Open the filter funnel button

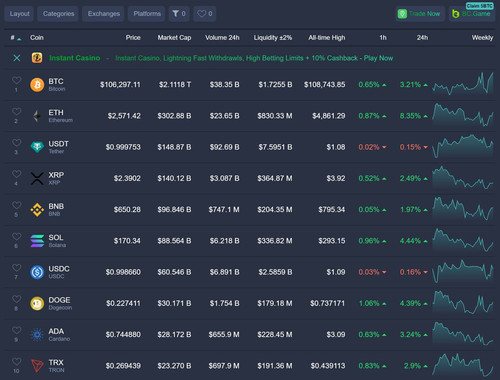[179, 14]
